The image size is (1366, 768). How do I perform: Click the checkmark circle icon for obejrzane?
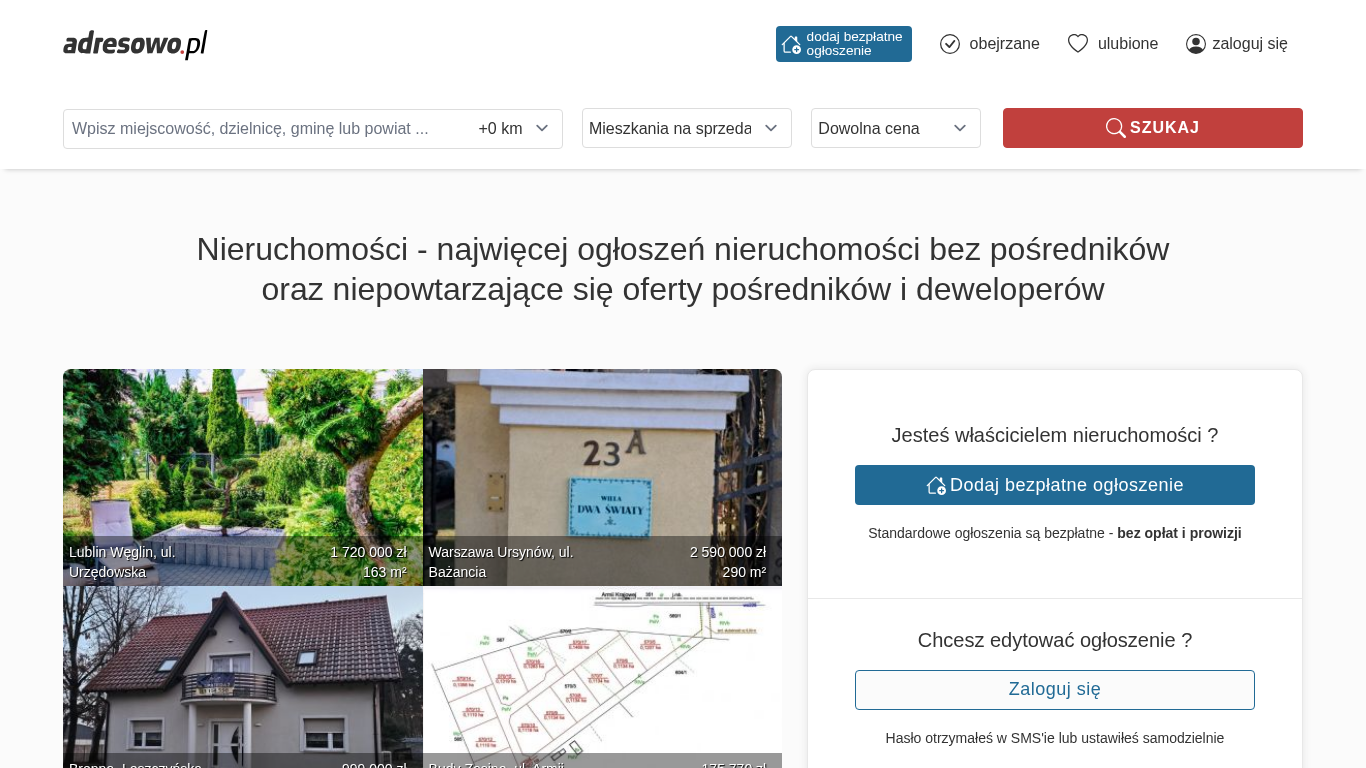tap(950, 44)
